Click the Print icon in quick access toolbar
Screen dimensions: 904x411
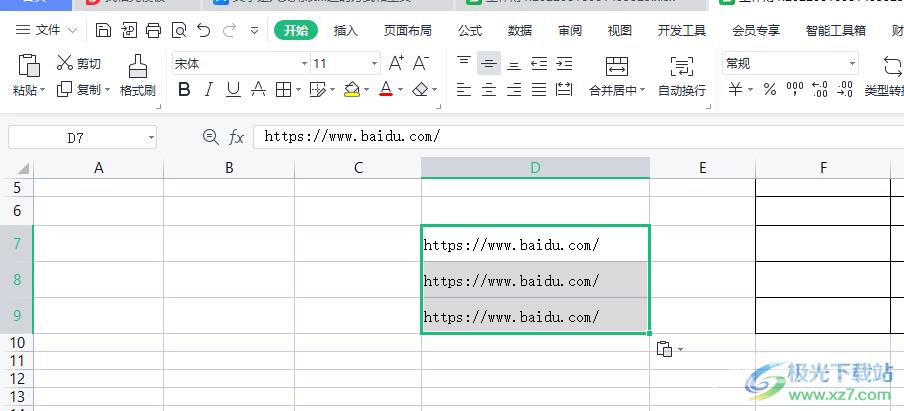point(153,30)
